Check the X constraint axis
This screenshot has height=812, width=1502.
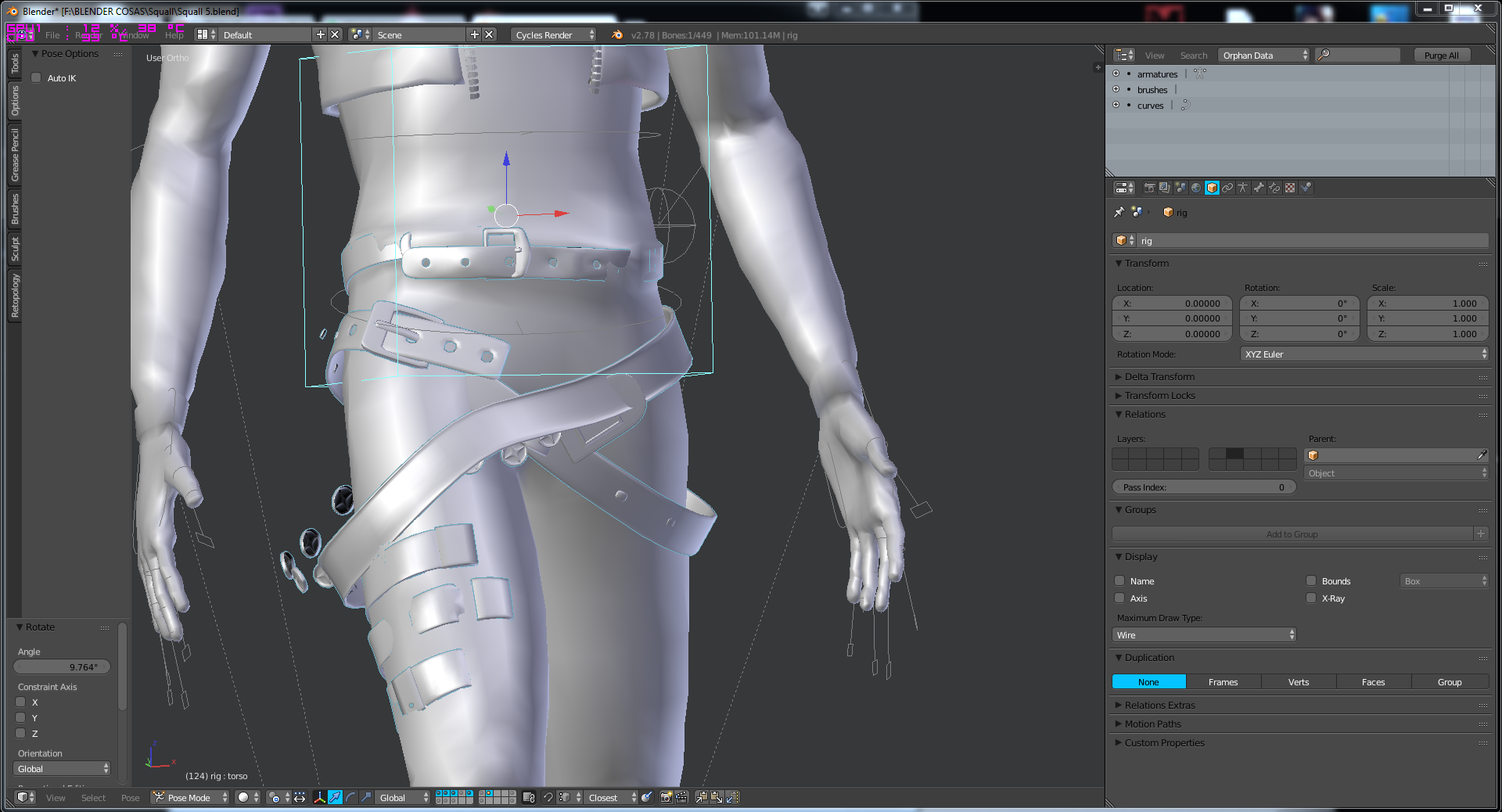20,702
